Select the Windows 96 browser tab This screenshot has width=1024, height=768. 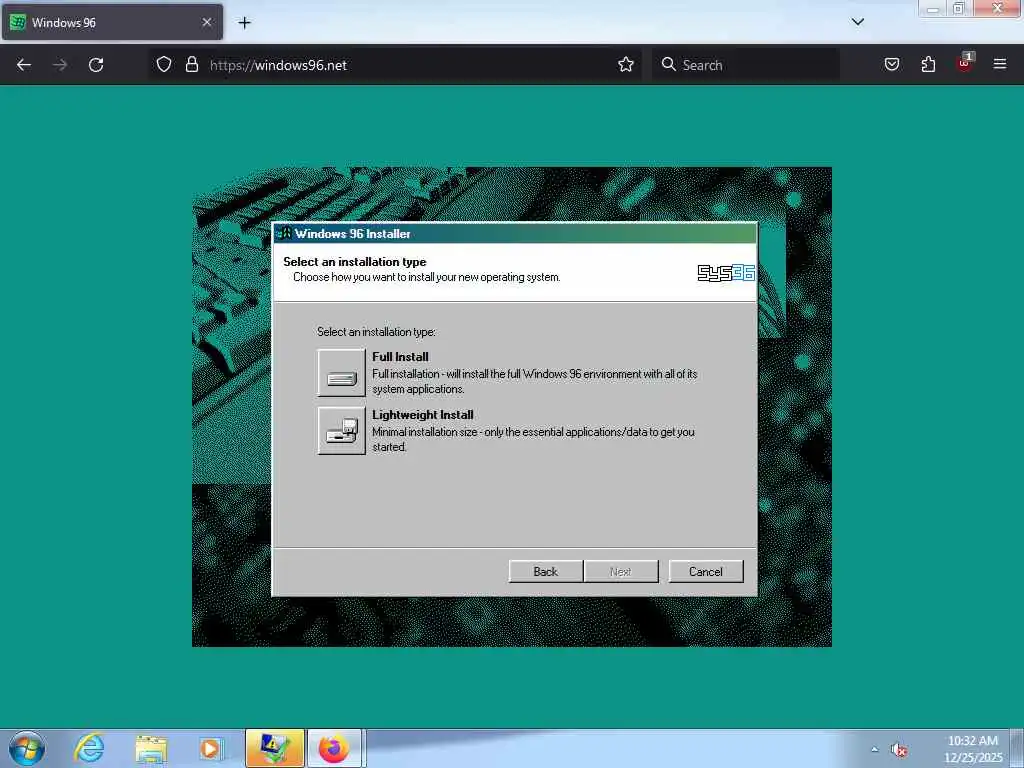112,22
